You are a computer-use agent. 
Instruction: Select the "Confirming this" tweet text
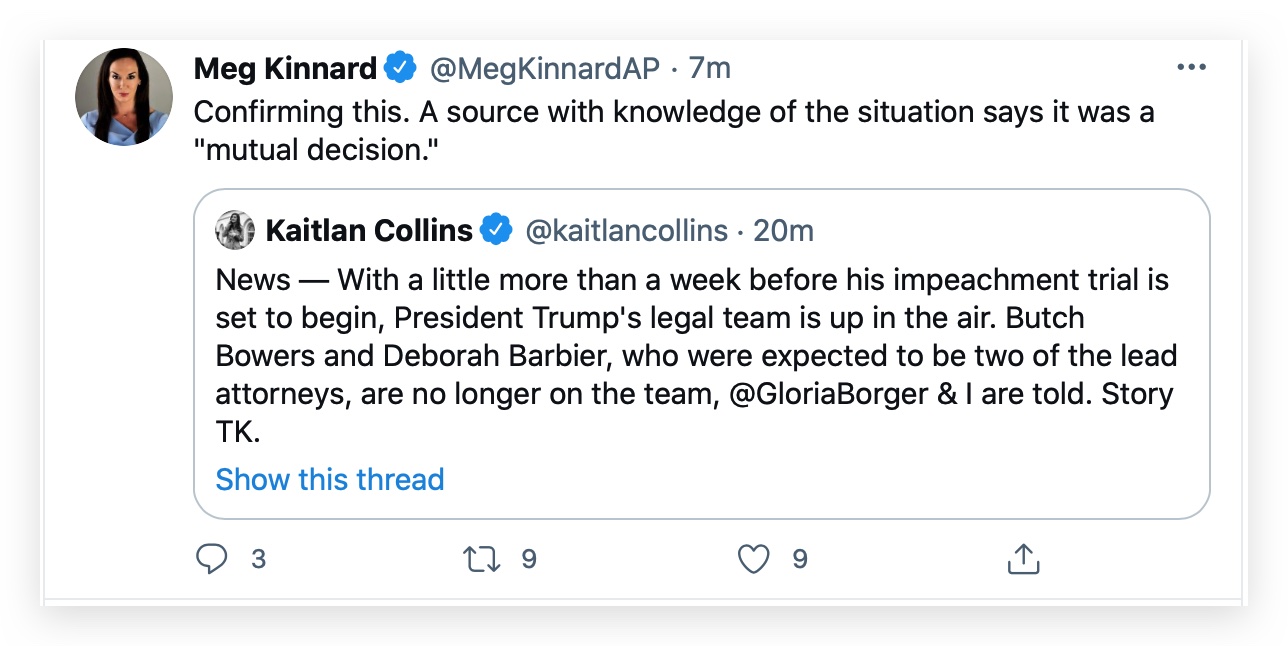tap(674, 130)
